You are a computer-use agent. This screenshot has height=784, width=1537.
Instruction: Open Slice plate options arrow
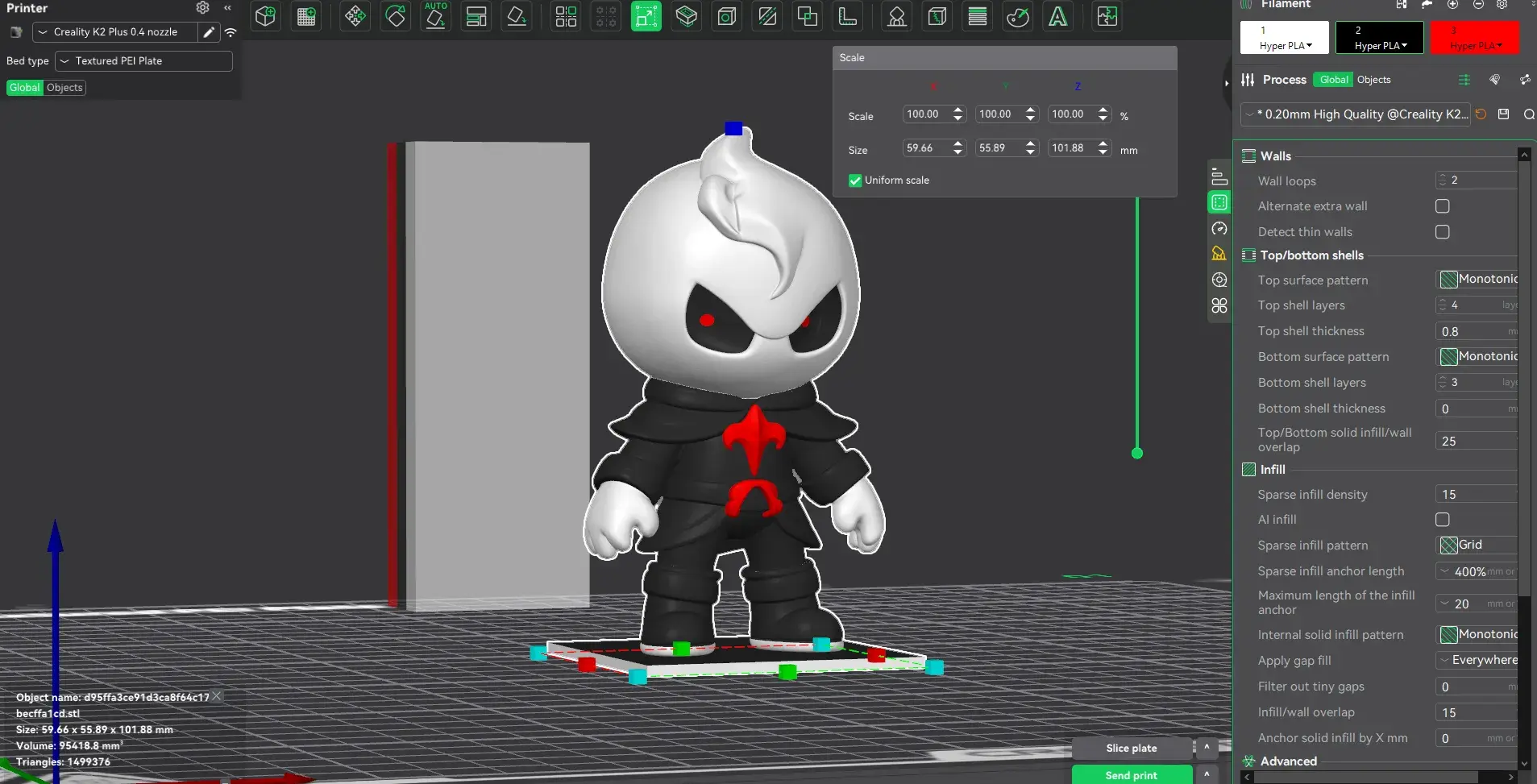pyautogui.click(x=1207, y=748)
